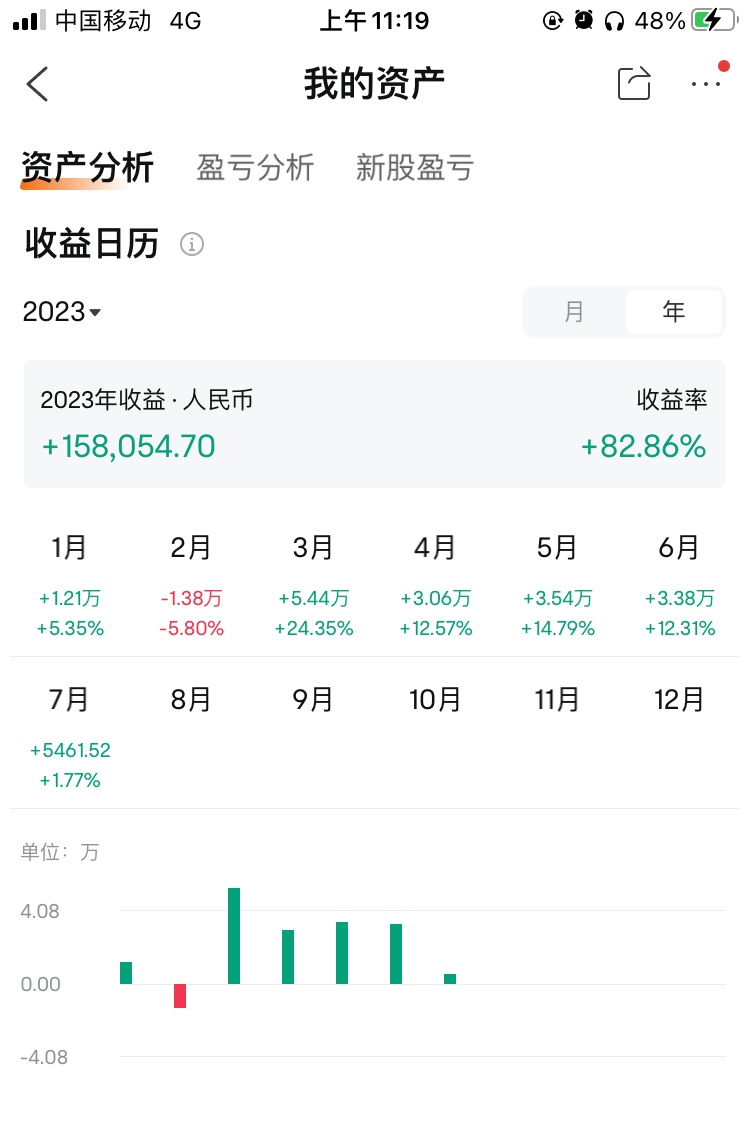The image size is (750, 1138).
Task: Tap the back arrow icon
Action: tap(38, 84)
